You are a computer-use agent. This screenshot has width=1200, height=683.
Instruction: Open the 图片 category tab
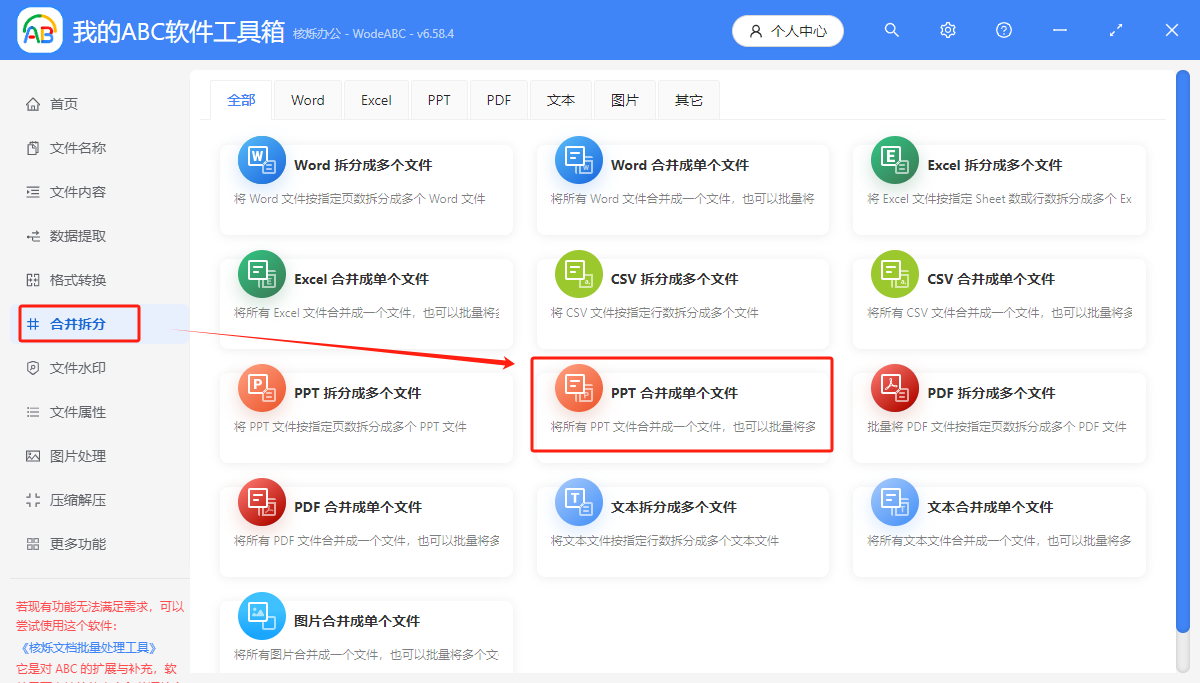[624, 99]
